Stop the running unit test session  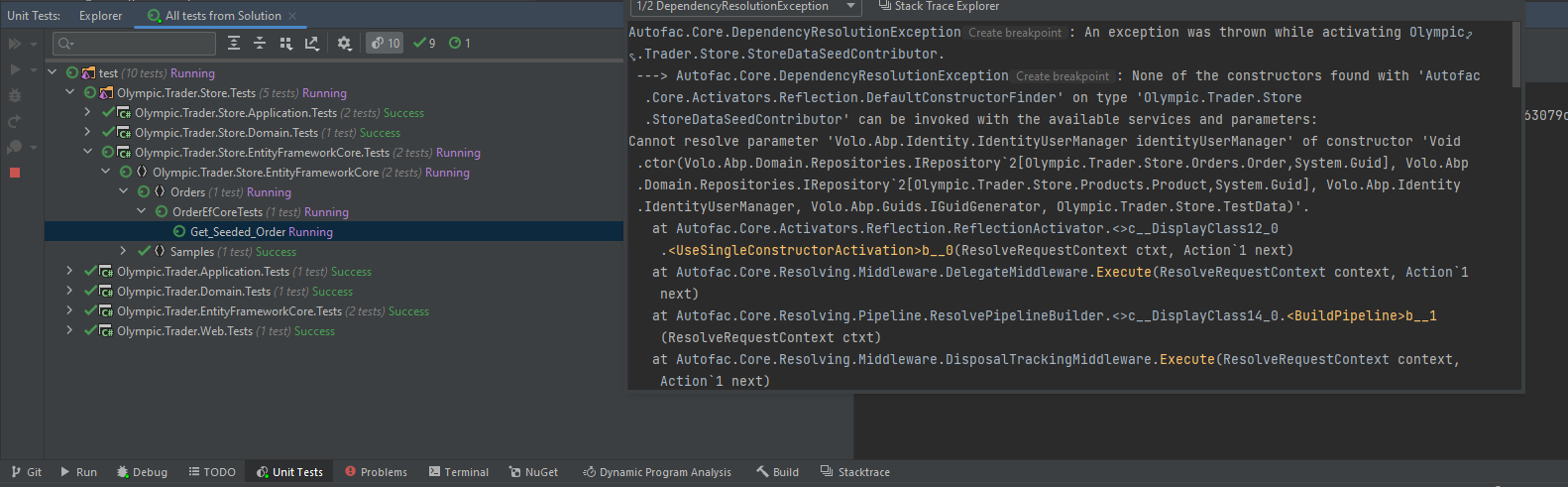(x=15, y=173)
